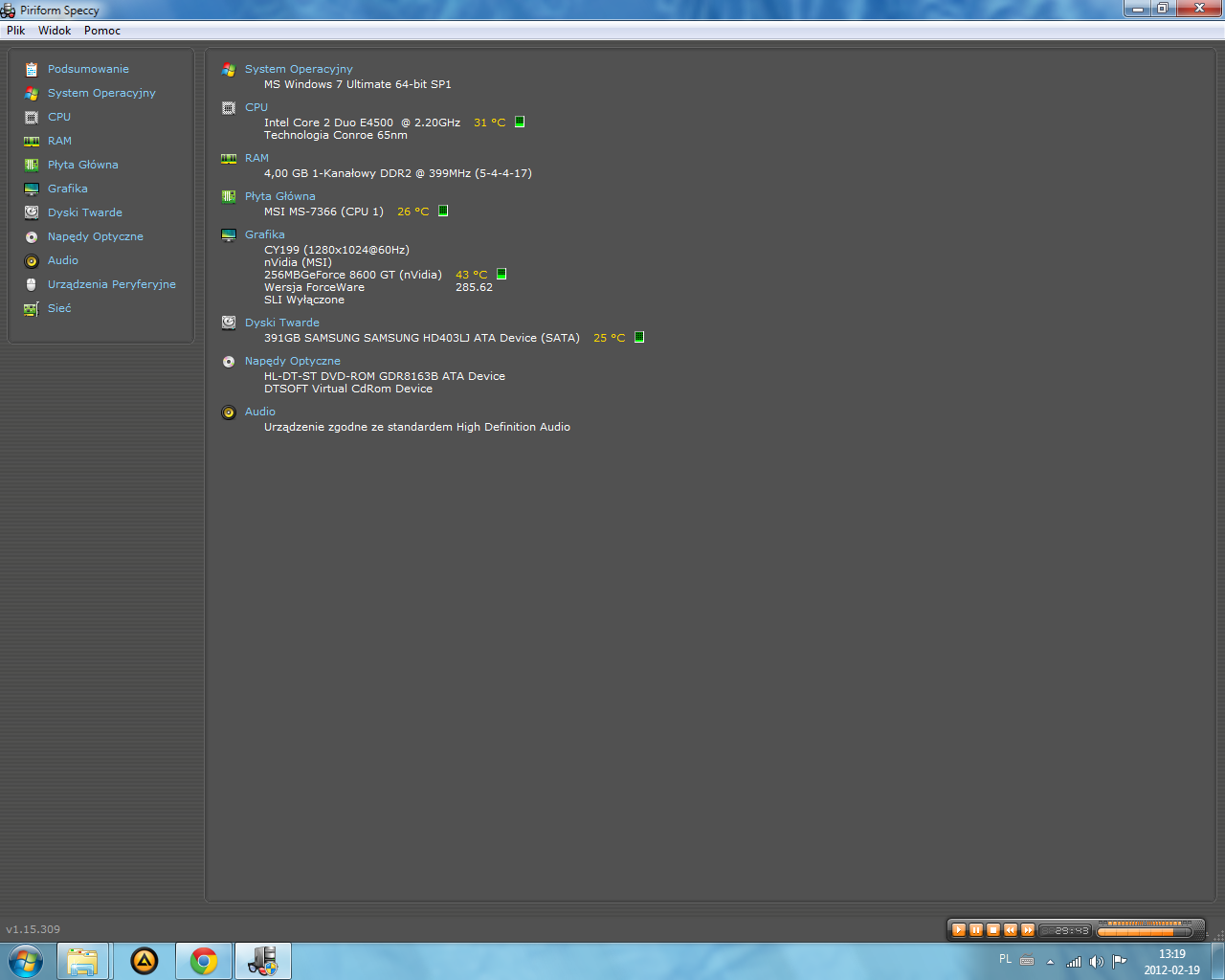Pause playback with the orange pause button
Screen dimensions: 1225x980
pyautogui.click(x=976, y=930)
